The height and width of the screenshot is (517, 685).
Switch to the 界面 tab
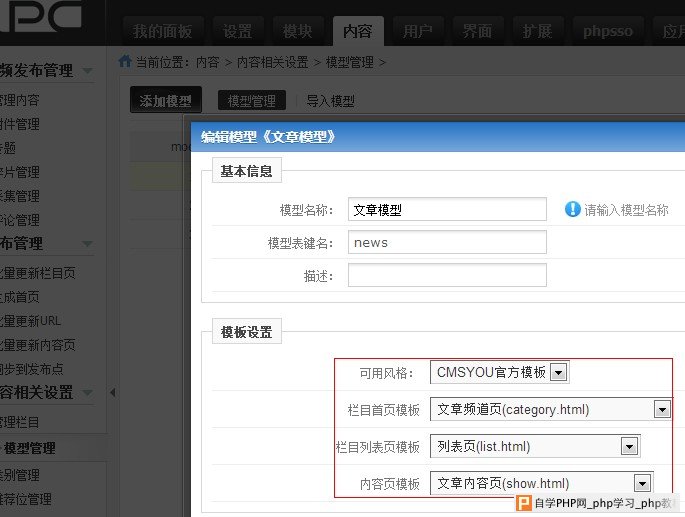477,31
